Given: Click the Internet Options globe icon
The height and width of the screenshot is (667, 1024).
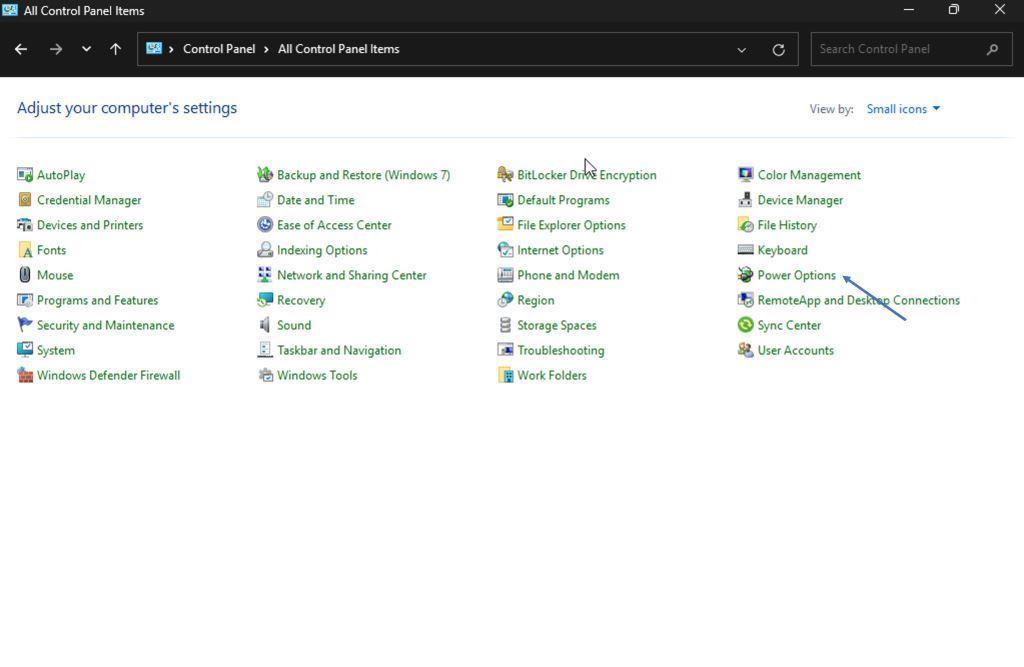Looking at the screenshot, I should (505, 250).
